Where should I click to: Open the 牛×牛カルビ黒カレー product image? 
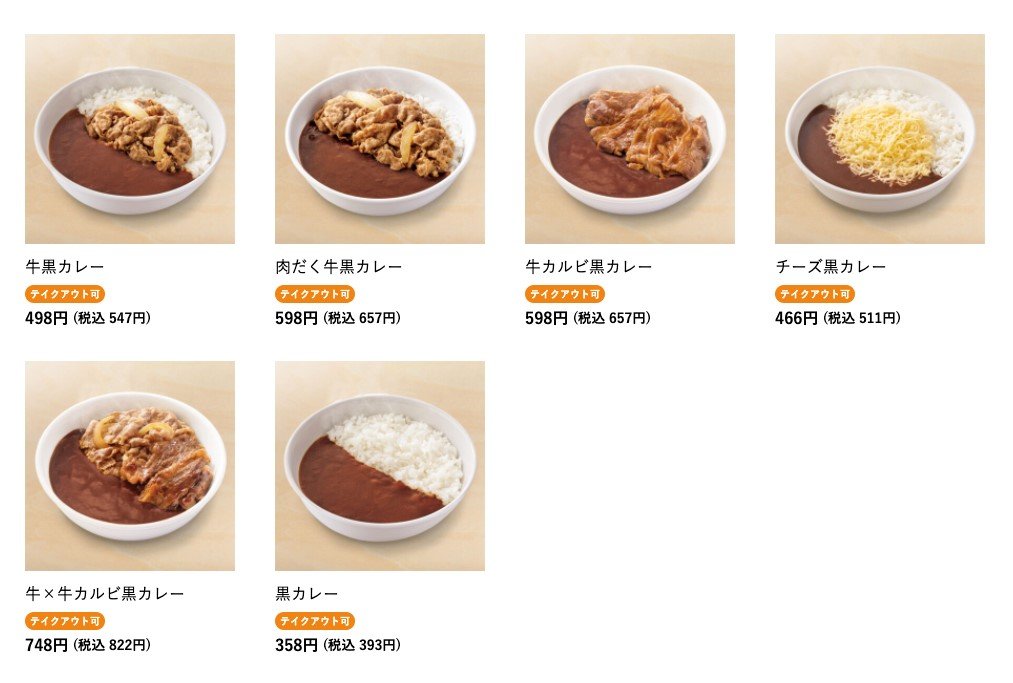(130, 466)
